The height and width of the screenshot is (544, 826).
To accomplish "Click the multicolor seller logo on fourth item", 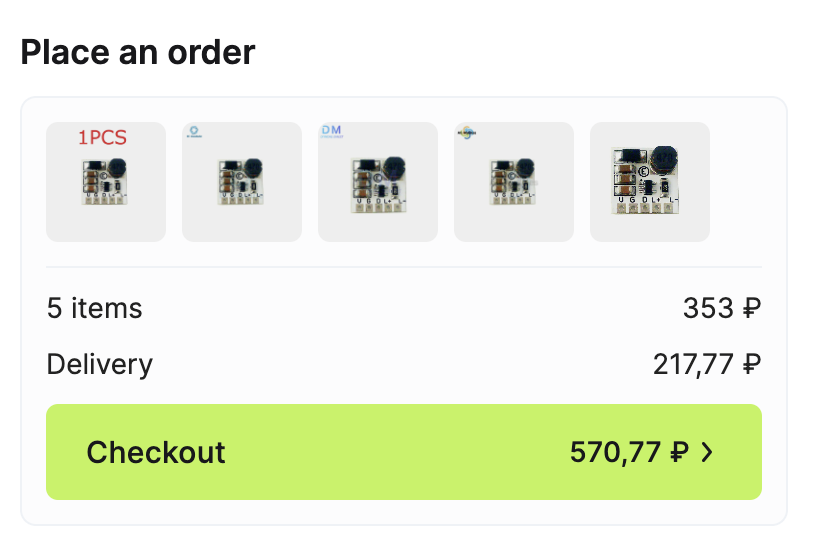I will click(x=467, y=132).
